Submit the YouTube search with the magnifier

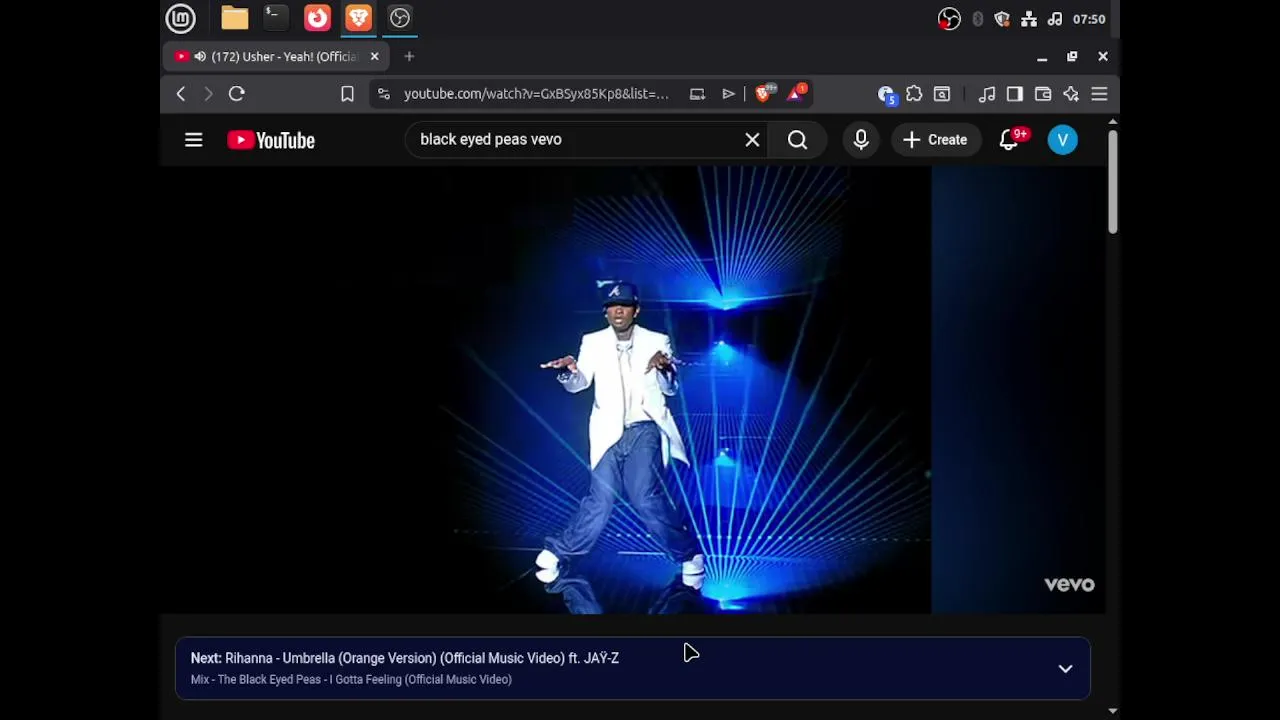coord(797,140)
